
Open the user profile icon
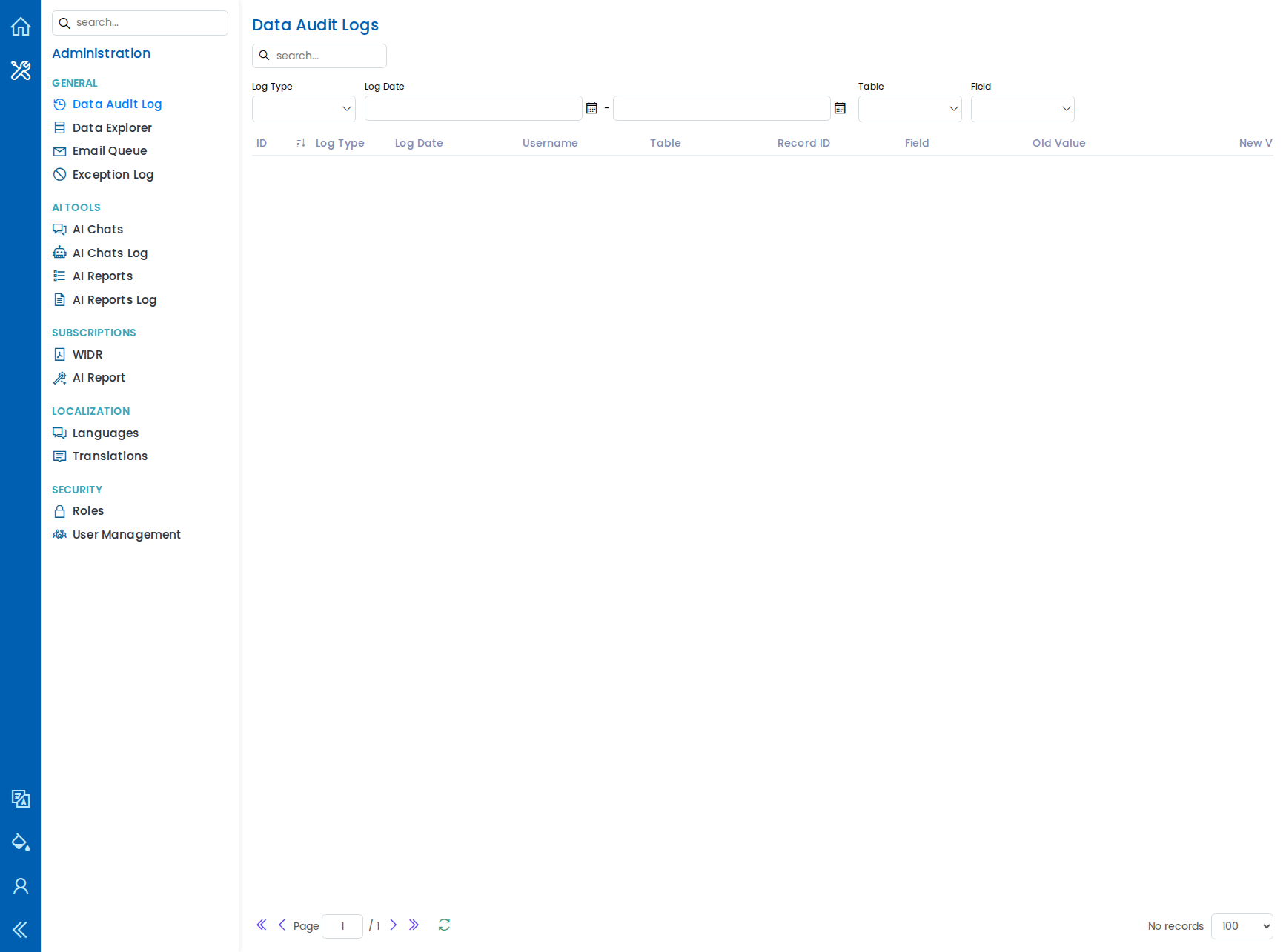(x=21, y=886)
